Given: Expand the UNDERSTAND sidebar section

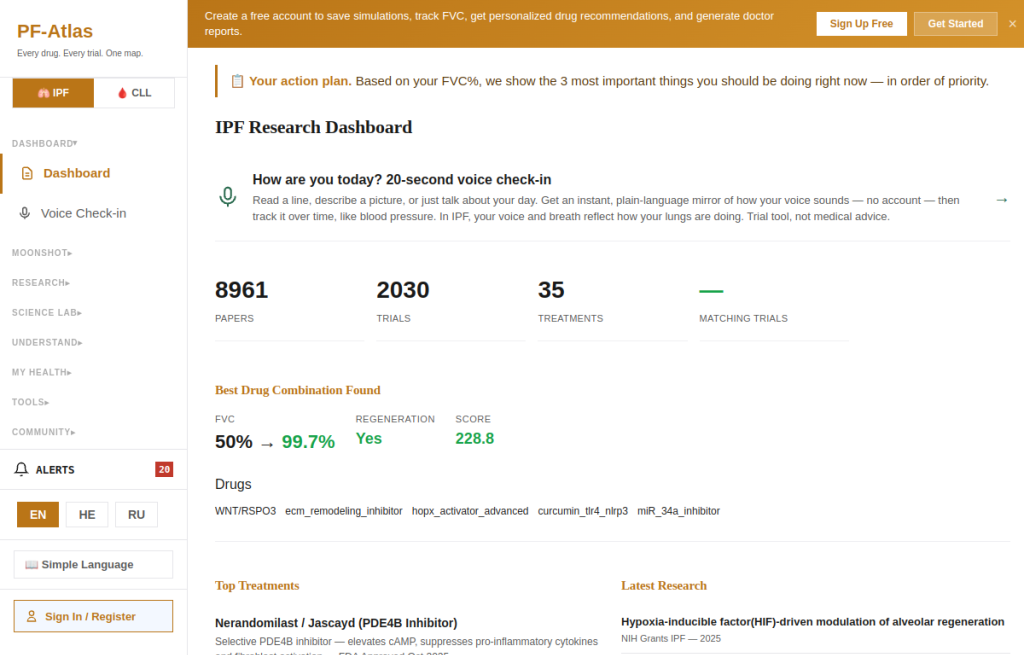Looking at the screenshot, I should pyautogui.click(x=47, y=342).
